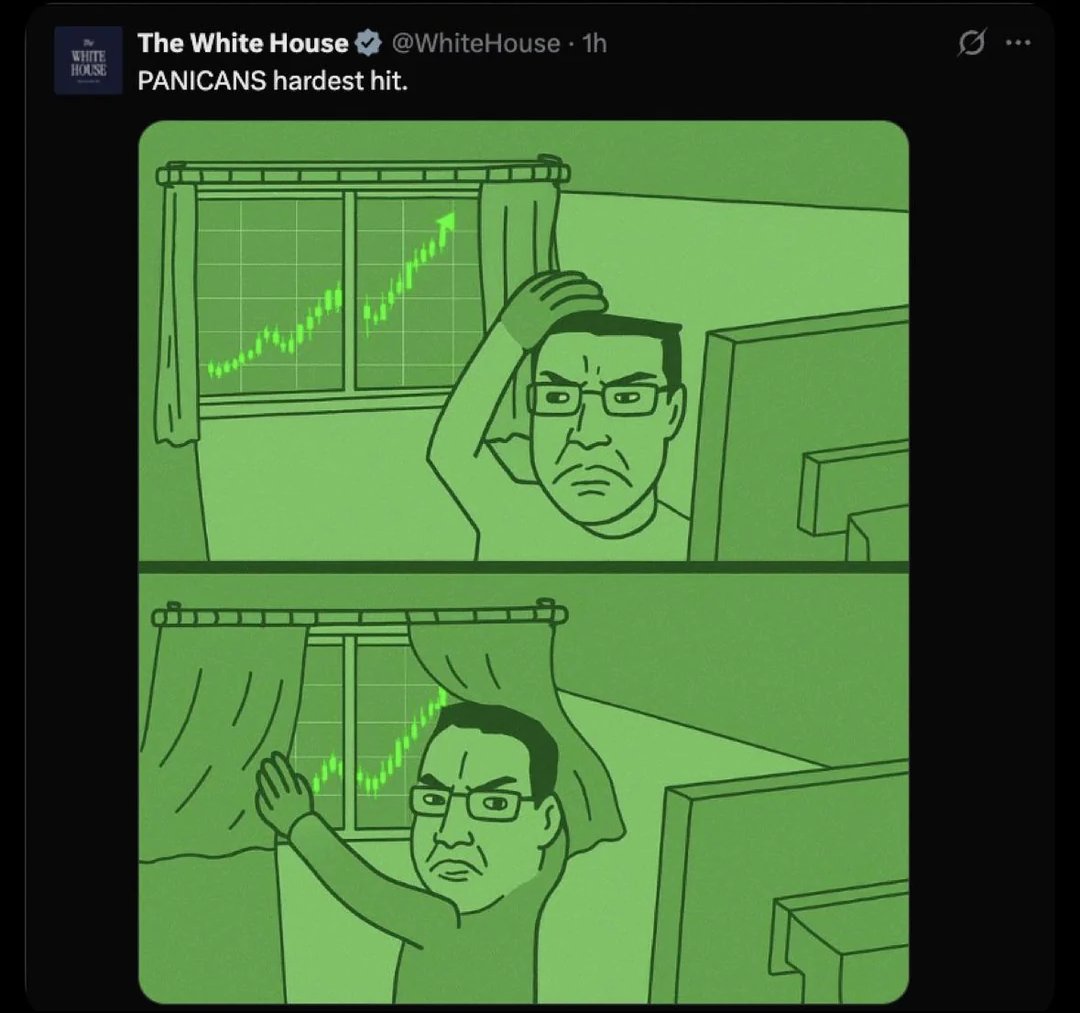Click the curtain rod in top panel
The height and width of the screenshot is (1013, 1080).
tap(363, 173)
